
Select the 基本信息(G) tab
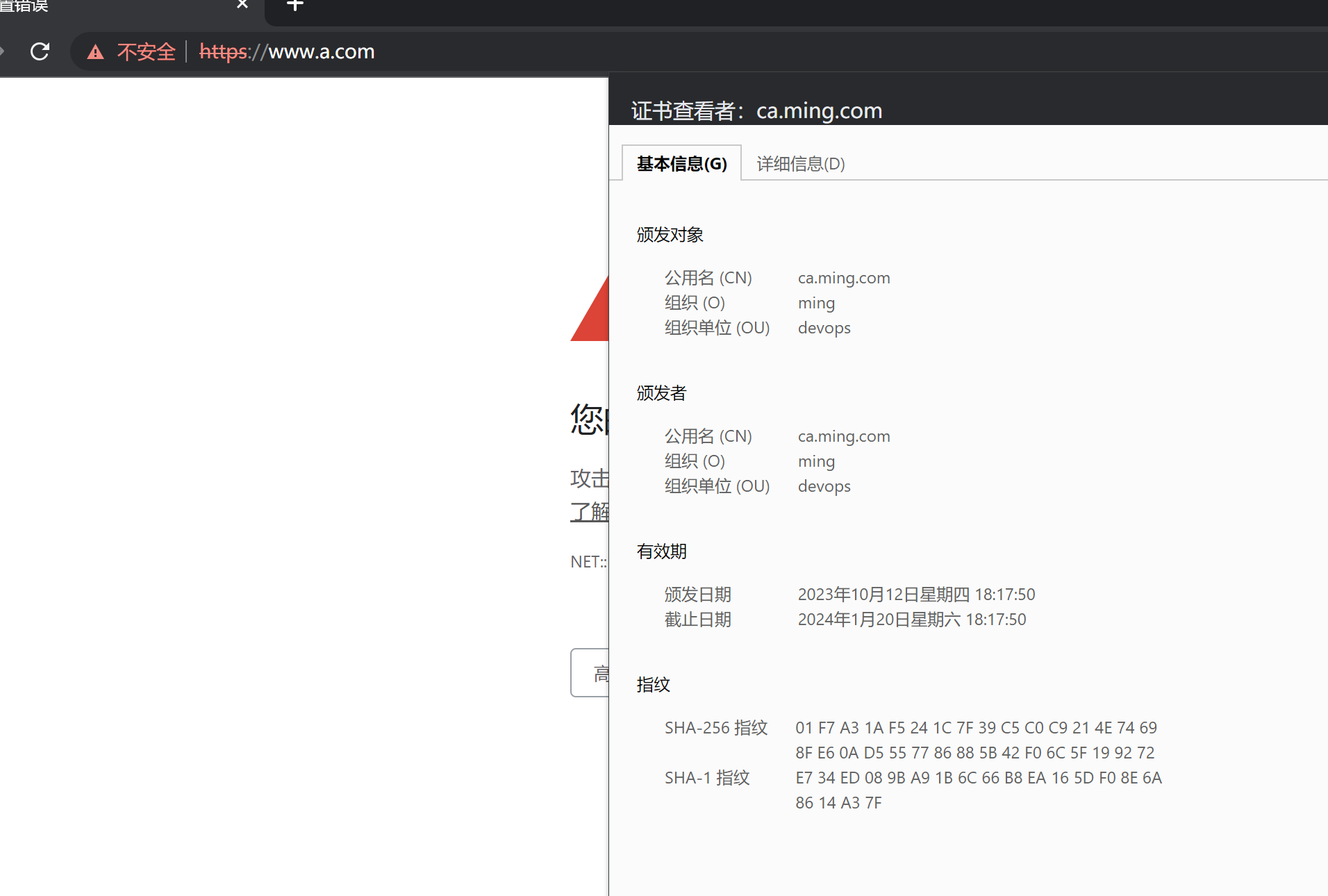coord(681,163)
